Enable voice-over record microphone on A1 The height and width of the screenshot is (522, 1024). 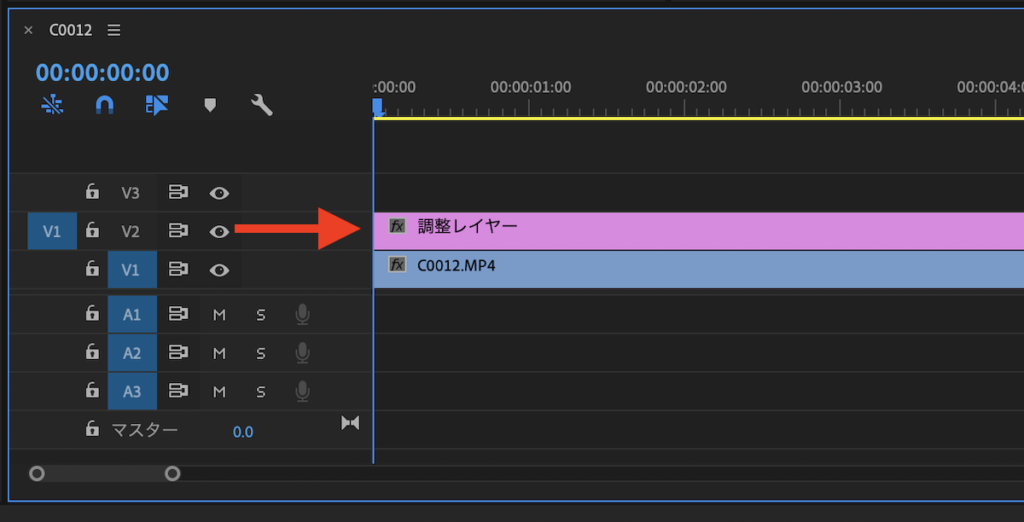(x=302, y=314)
